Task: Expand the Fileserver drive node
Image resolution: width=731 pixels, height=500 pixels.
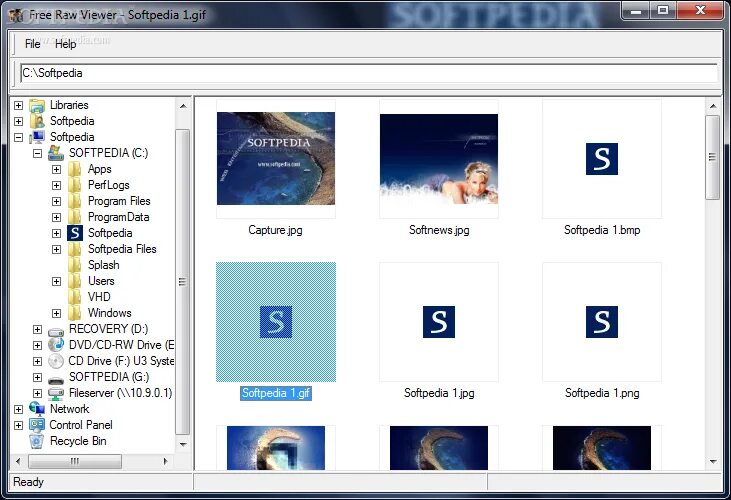Action: (x=37, y=393)
